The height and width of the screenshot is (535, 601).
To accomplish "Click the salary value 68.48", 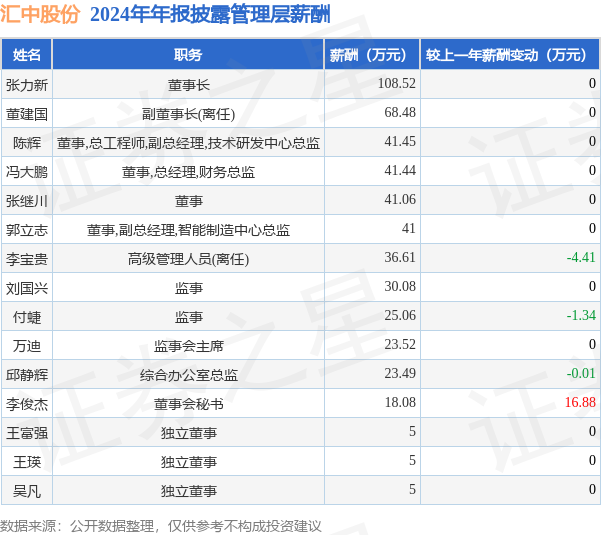I will point(400,113).
